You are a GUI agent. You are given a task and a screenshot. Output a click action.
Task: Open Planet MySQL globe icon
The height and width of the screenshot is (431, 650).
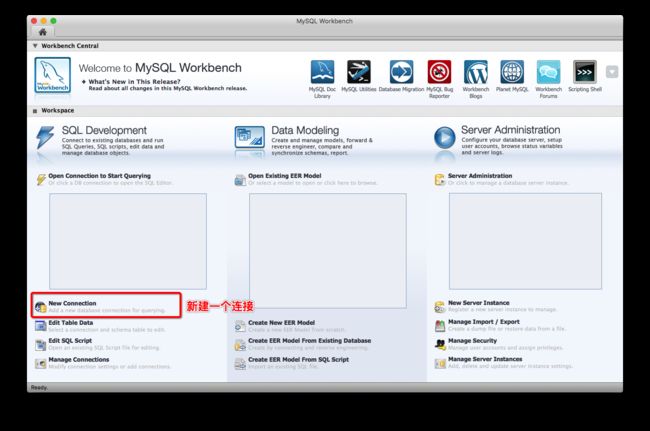pos(512,72)
